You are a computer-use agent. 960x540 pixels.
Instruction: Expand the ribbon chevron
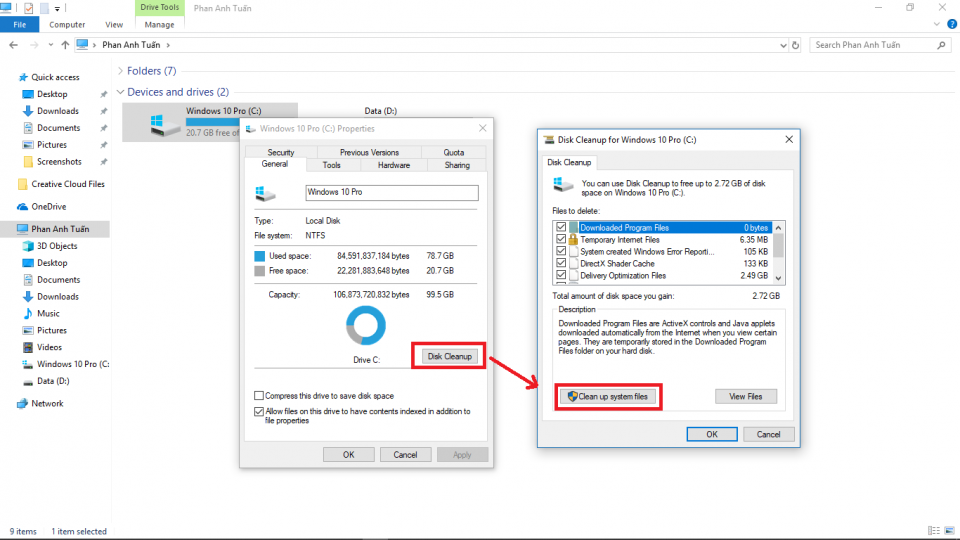pyautogui.click(x=937, y=24)
